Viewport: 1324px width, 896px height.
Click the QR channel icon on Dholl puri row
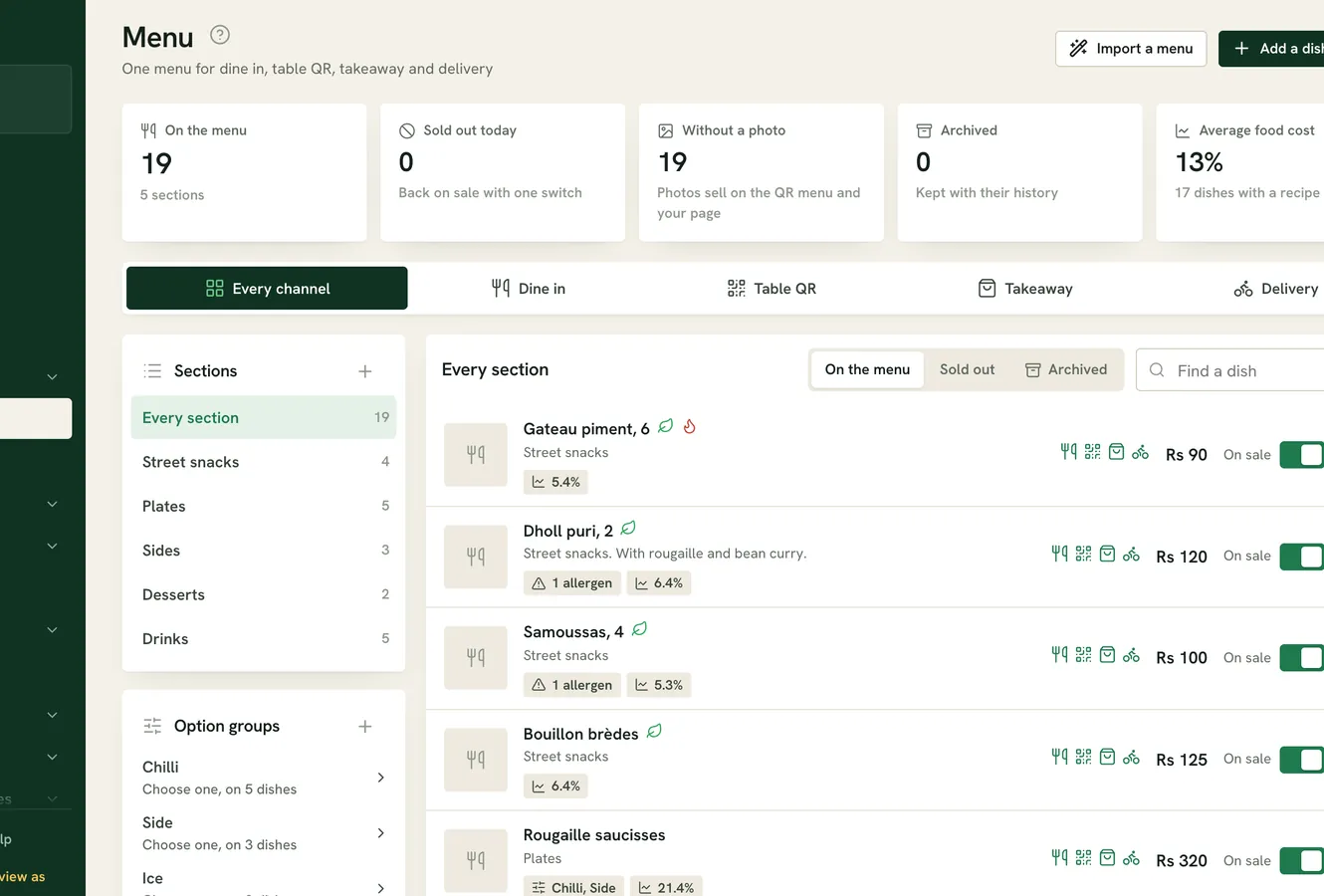click(x=1083, y=554)
